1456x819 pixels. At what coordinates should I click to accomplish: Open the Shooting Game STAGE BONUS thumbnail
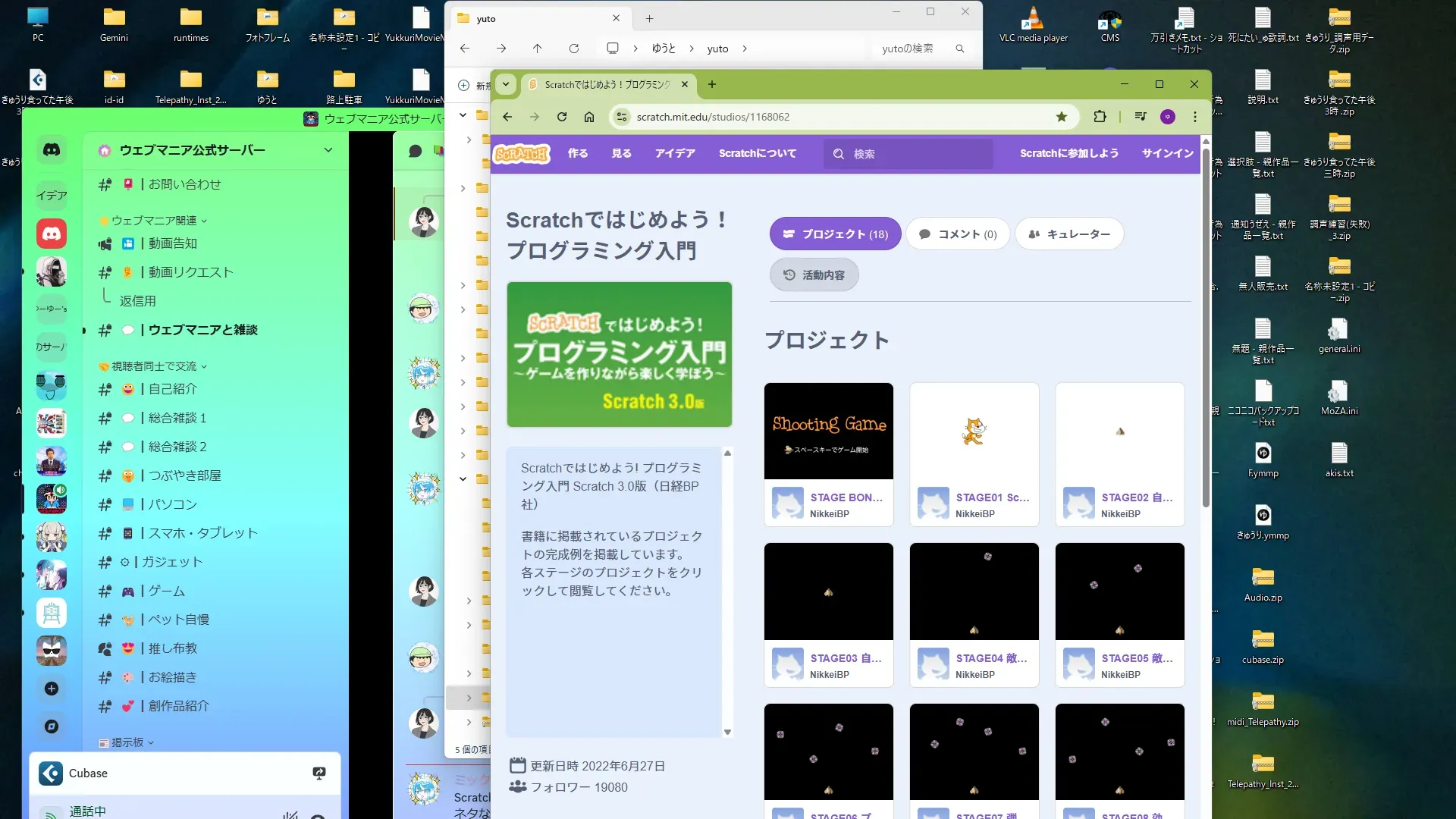(x=829, y=431)
